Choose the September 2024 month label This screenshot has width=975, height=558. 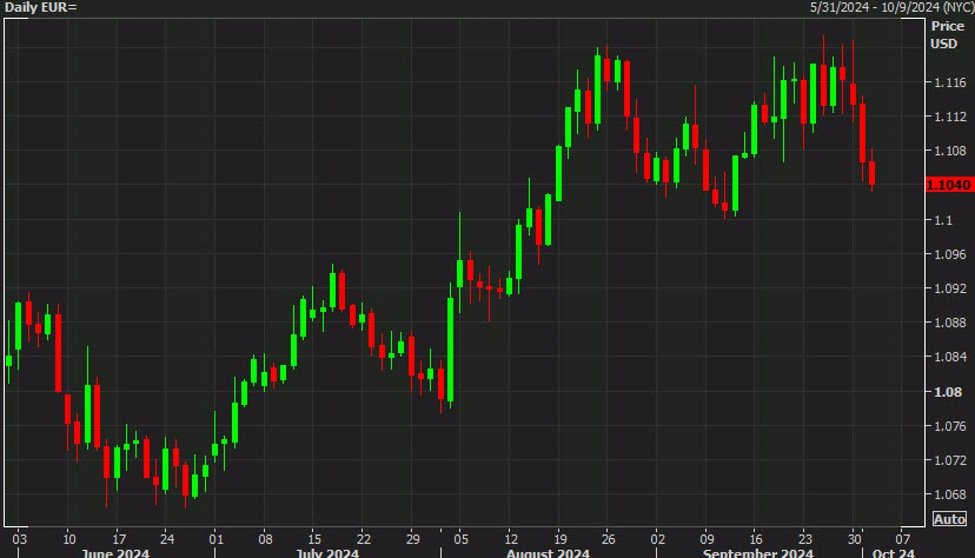[x=755, y=553]
